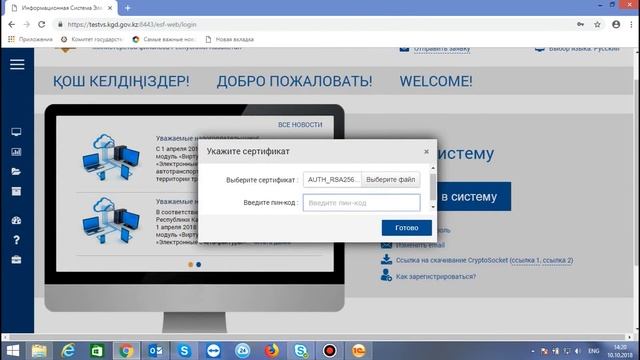Launch Internet Explorer from taskbar
640x360 pixels.
tap(68, 351)
